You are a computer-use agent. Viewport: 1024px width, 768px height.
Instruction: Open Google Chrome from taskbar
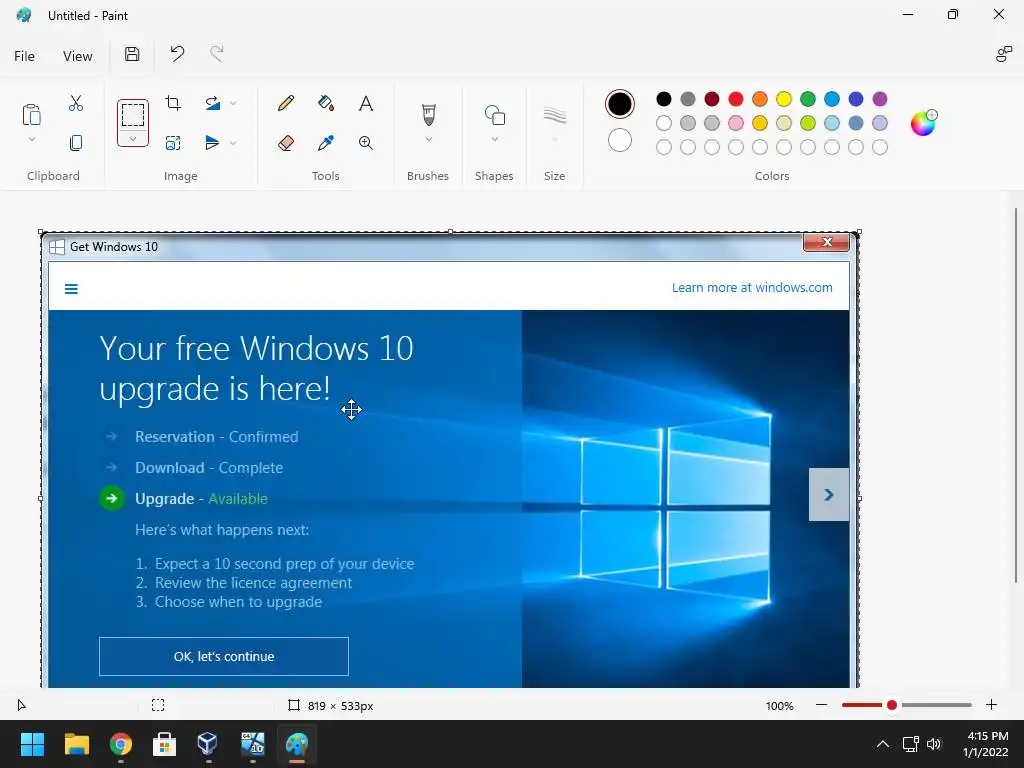[x=121, y=744]
